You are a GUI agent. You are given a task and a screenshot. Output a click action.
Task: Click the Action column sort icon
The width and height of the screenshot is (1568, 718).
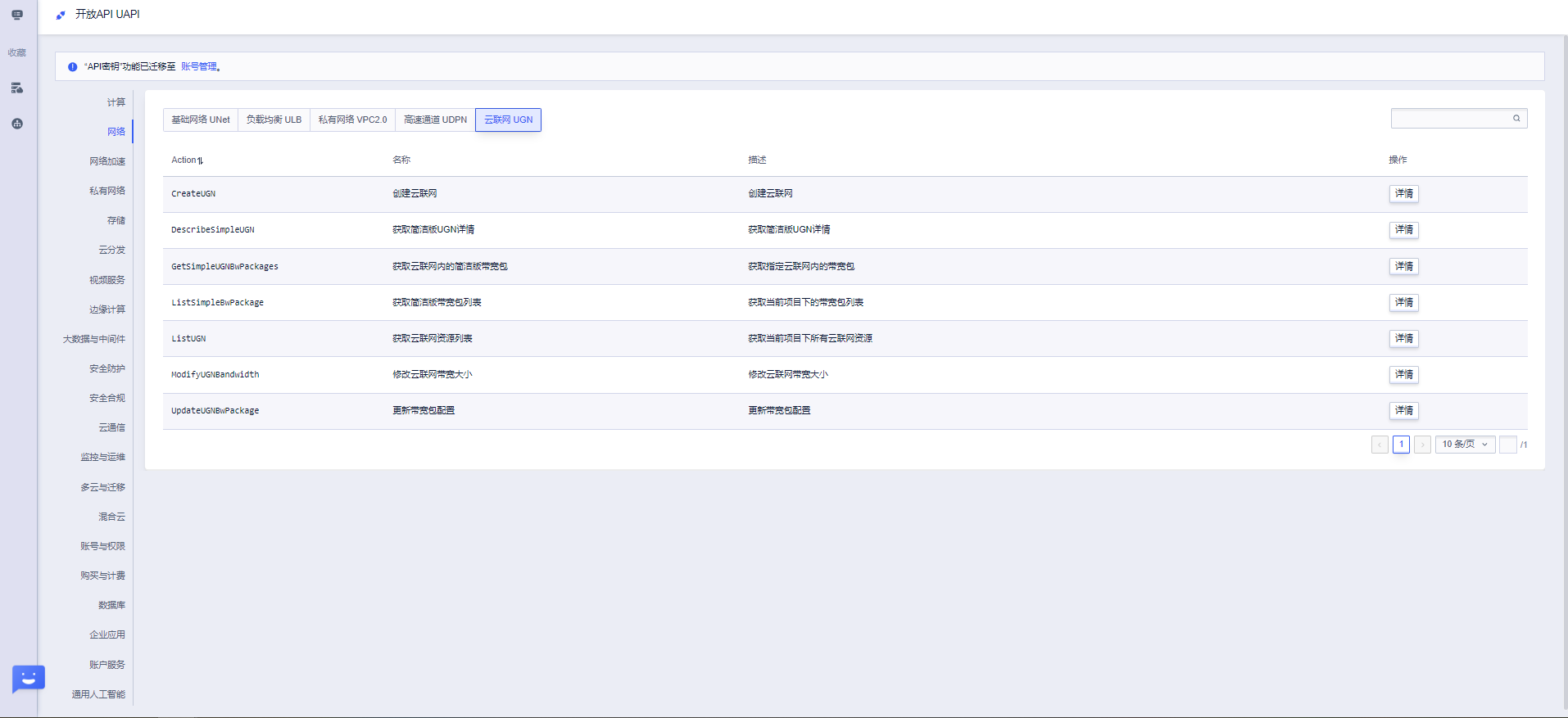201,160
